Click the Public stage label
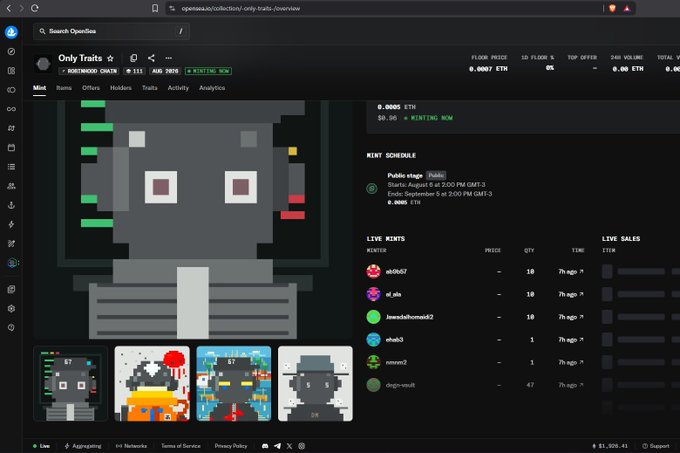 tap(405, 175)
